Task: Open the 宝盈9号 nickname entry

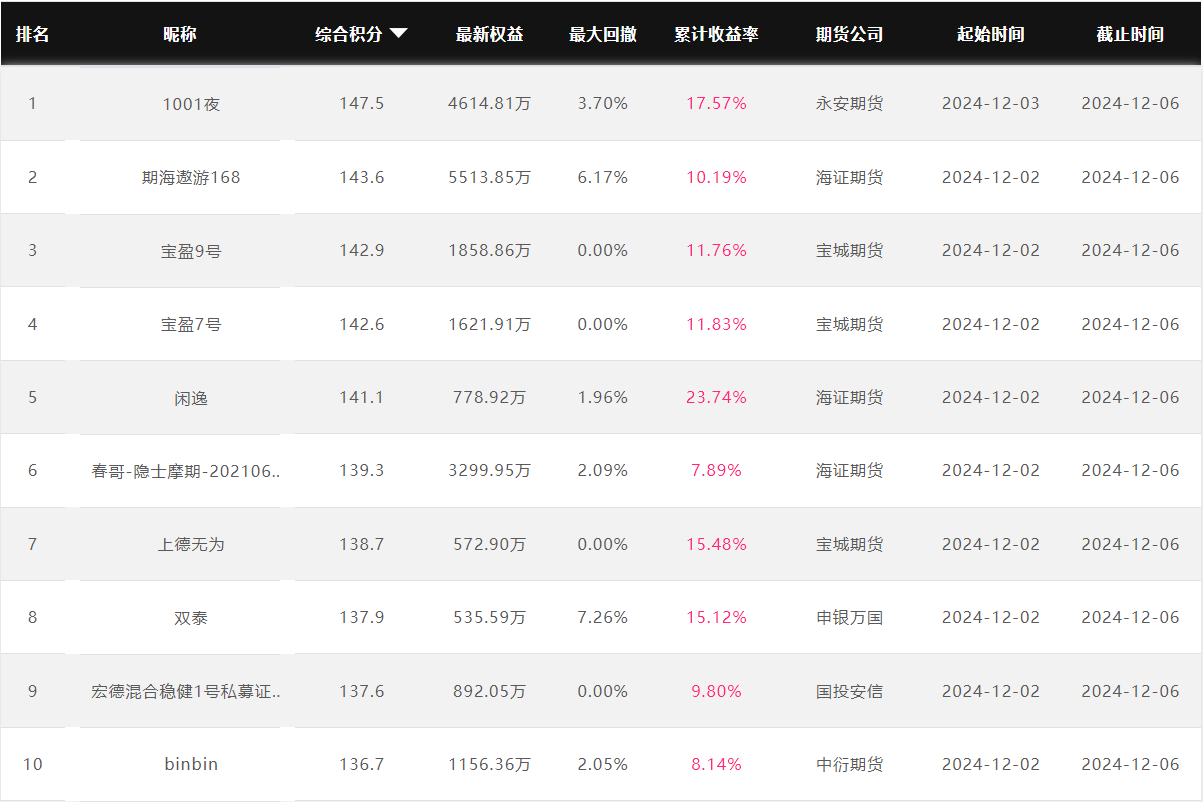Action: 191,251
